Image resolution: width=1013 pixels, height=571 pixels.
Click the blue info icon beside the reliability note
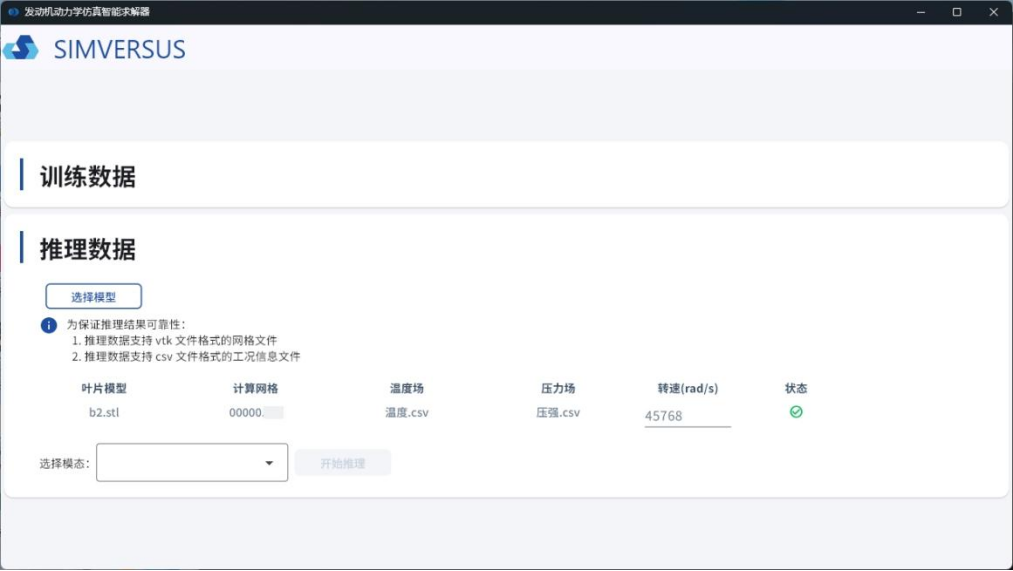point(49,325)
